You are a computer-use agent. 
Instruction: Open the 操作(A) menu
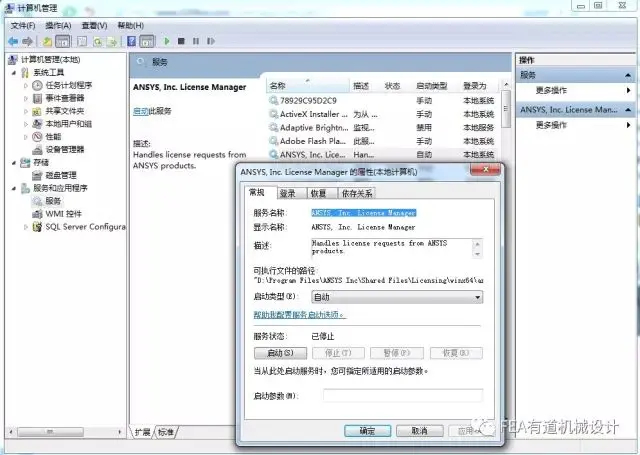[58, 26]
